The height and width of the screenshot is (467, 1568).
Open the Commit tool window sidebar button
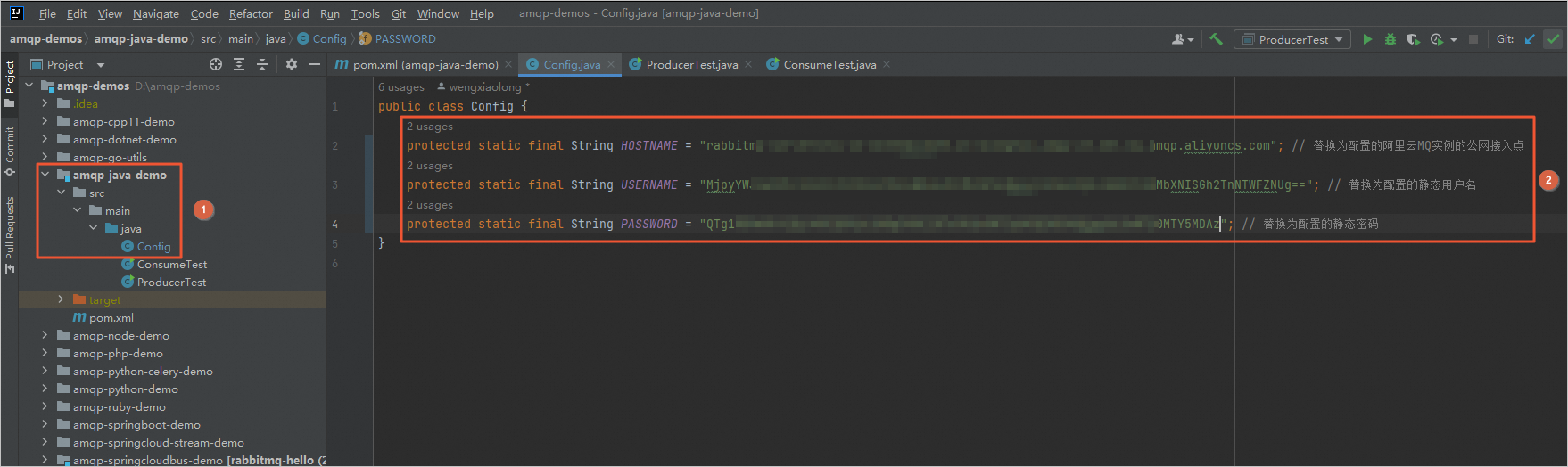(x=10, y=150)
